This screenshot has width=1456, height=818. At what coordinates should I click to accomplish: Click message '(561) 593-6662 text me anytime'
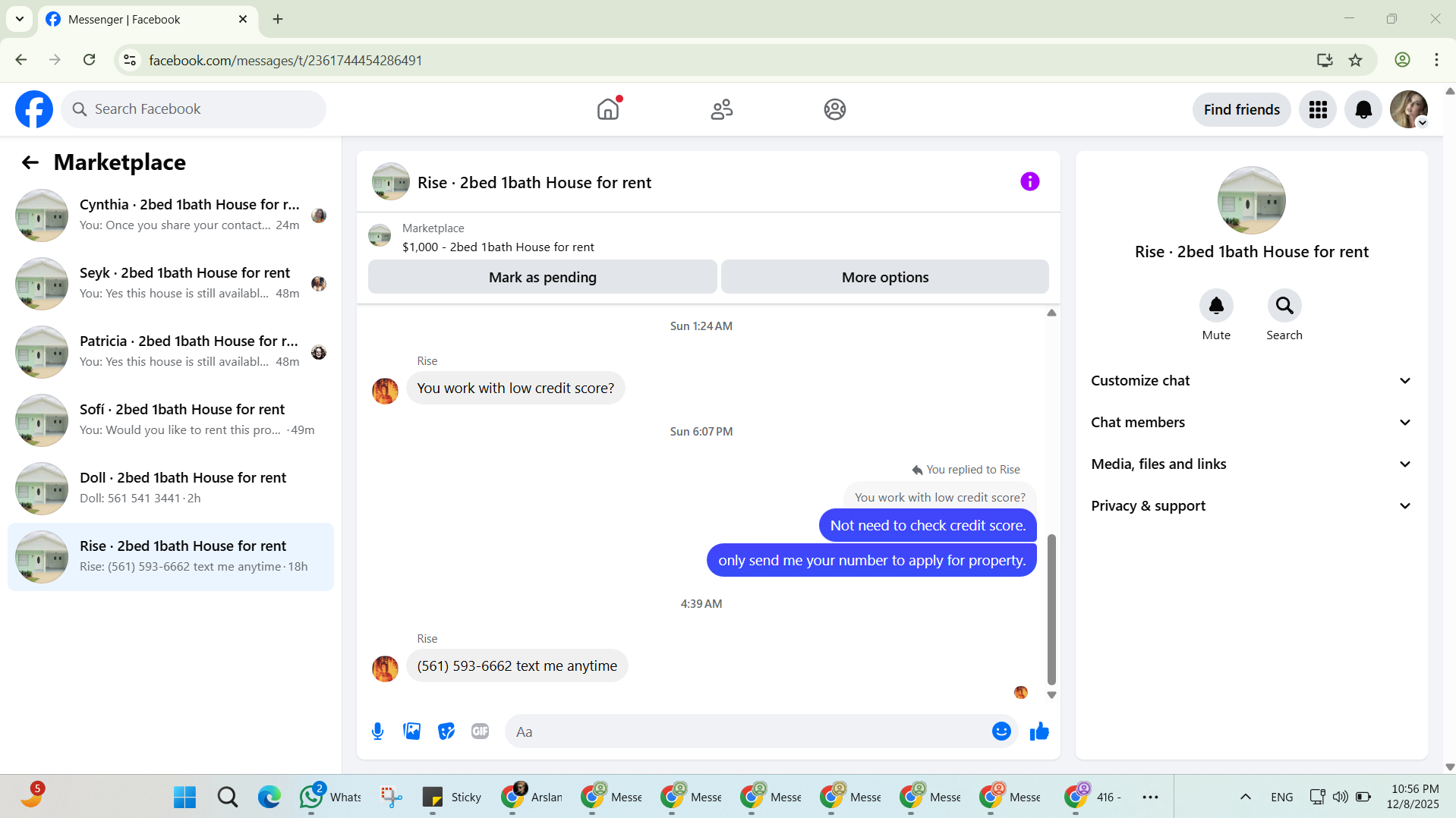click(517, 666)
